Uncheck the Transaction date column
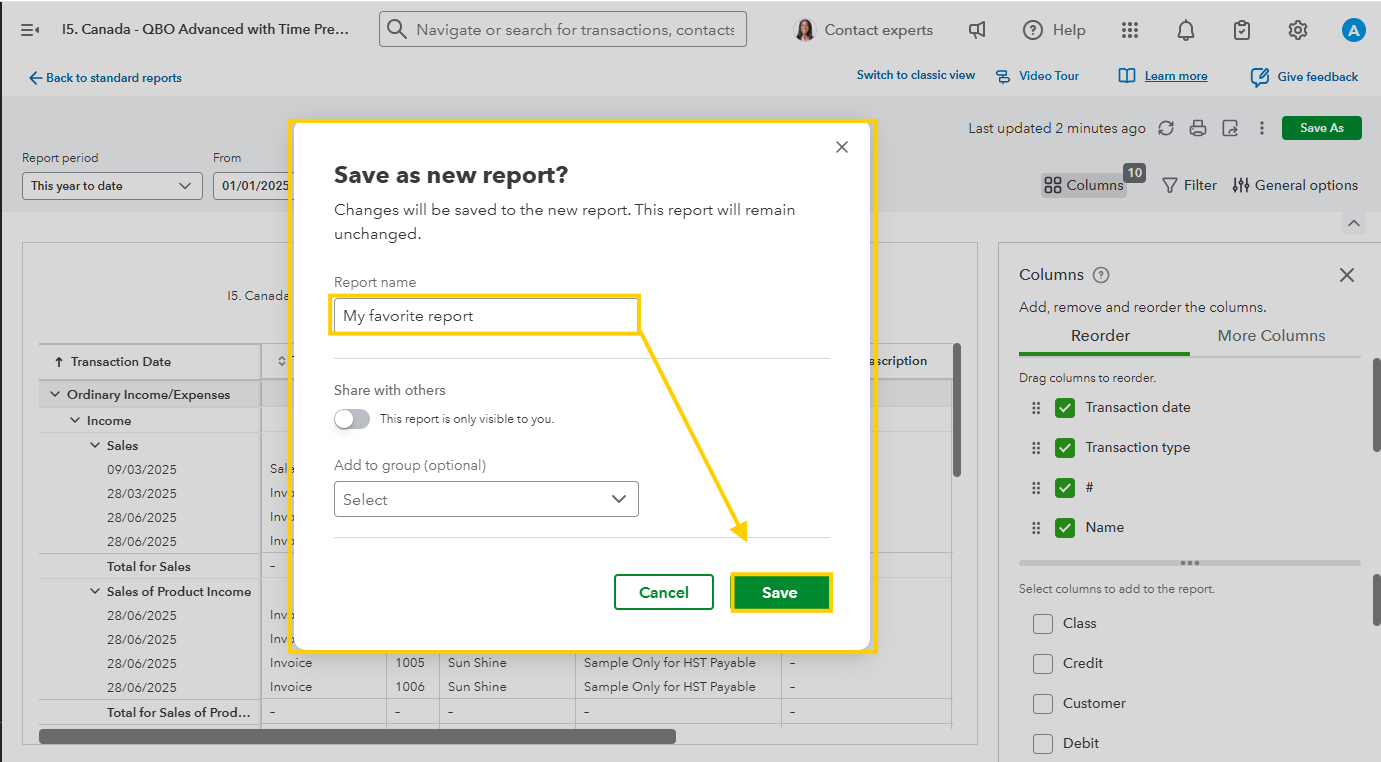 (1065, 408)
